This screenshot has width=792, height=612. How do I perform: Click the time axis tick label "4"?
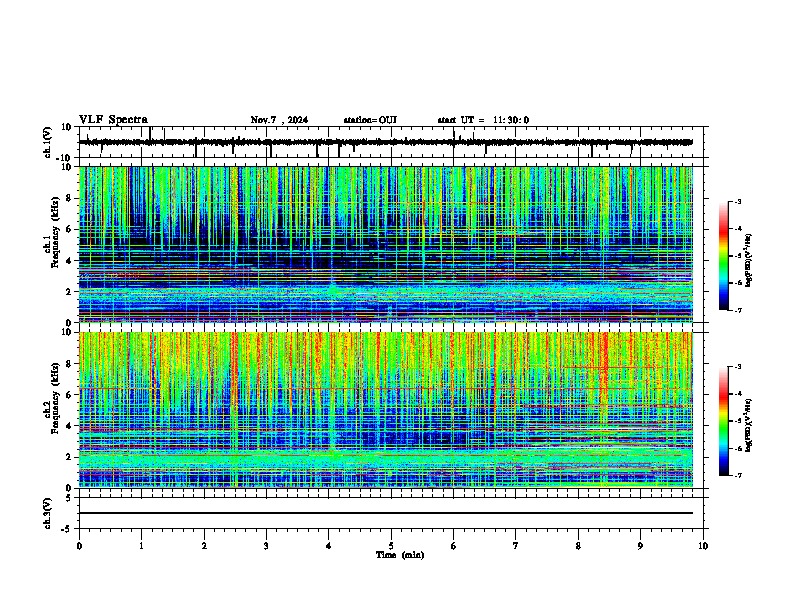tap(329, 546)
